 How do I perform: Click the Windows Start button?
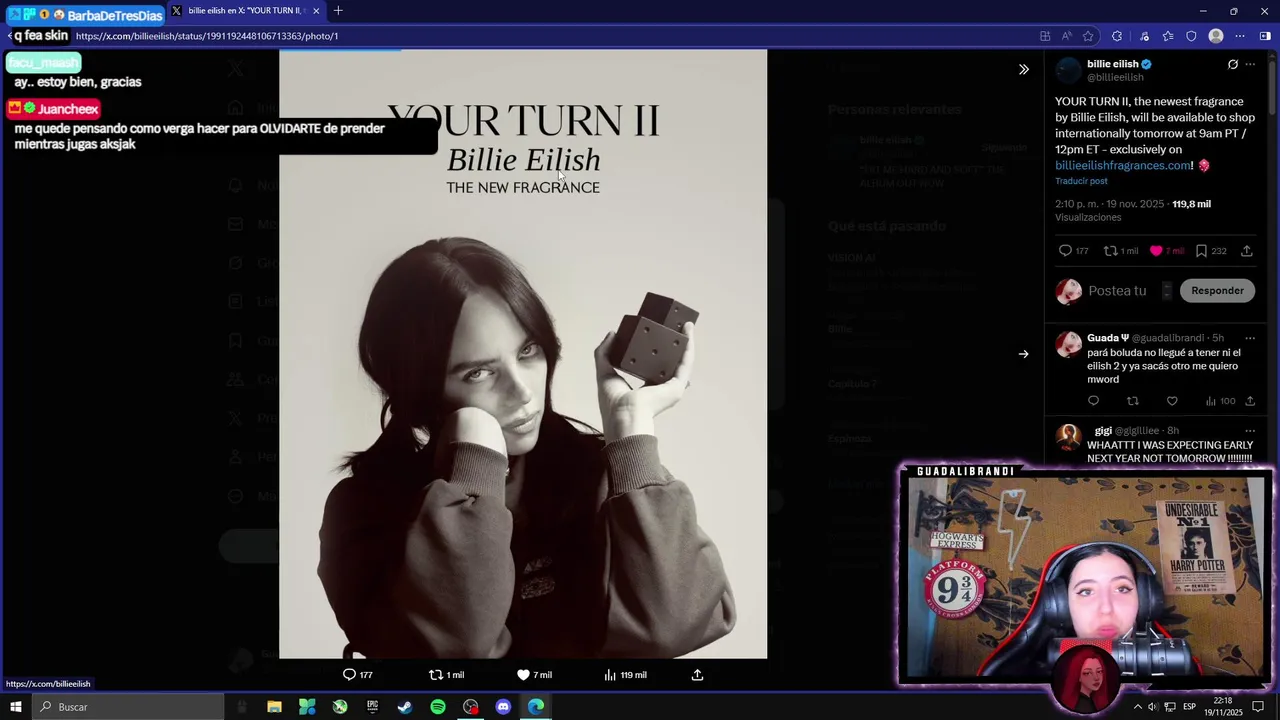[x=16, y=707]
